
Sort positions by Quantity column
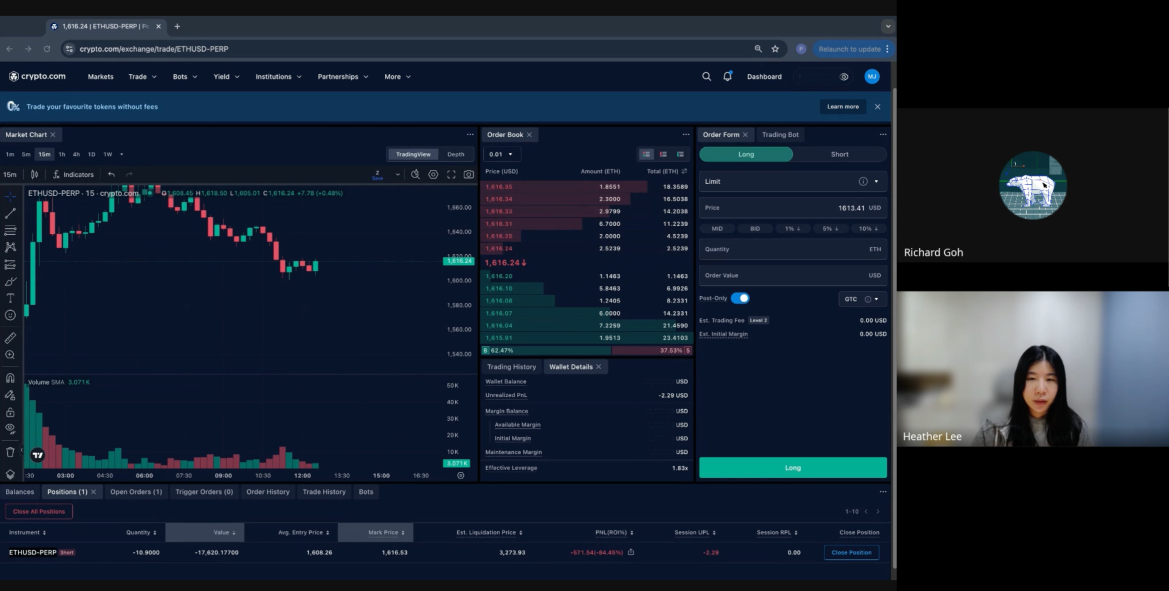tap(141, 532)
